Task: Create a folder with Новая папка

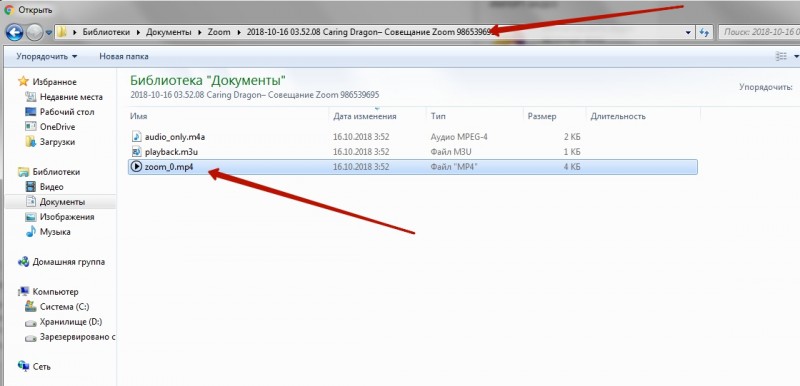Action: (x=123, y=56)
